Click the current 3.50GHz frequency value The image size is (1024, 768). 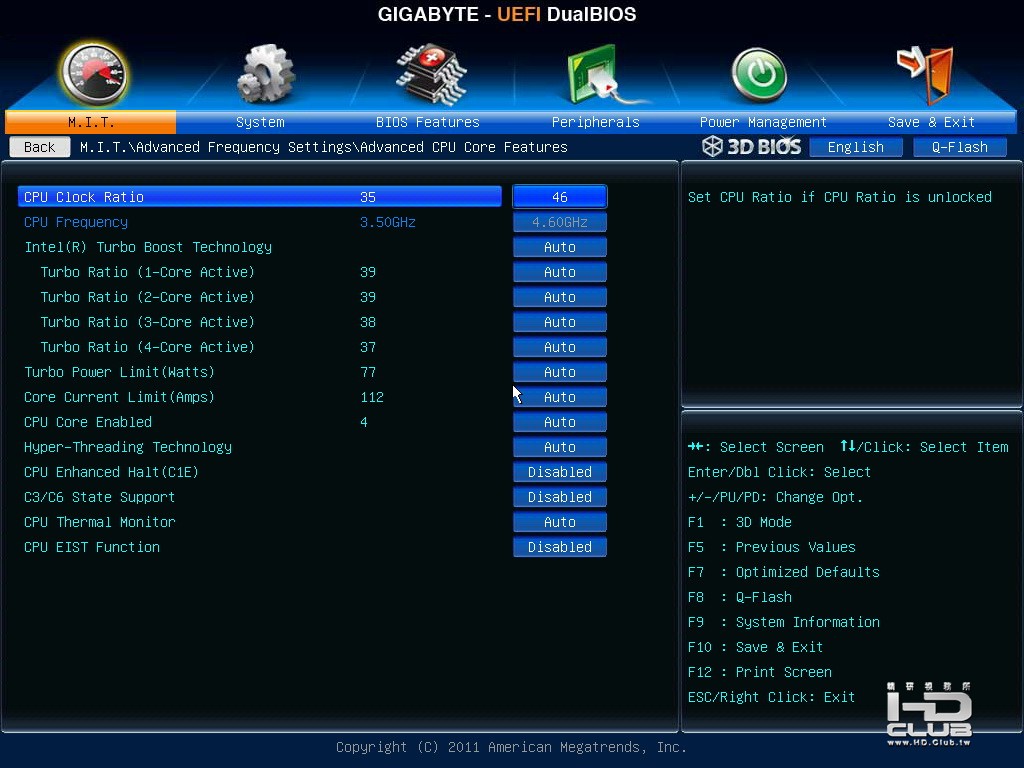pyautogui.click(x=388, y=222)
